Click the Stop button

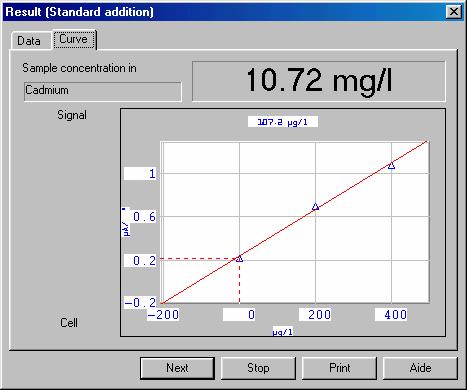pos(258,368)
